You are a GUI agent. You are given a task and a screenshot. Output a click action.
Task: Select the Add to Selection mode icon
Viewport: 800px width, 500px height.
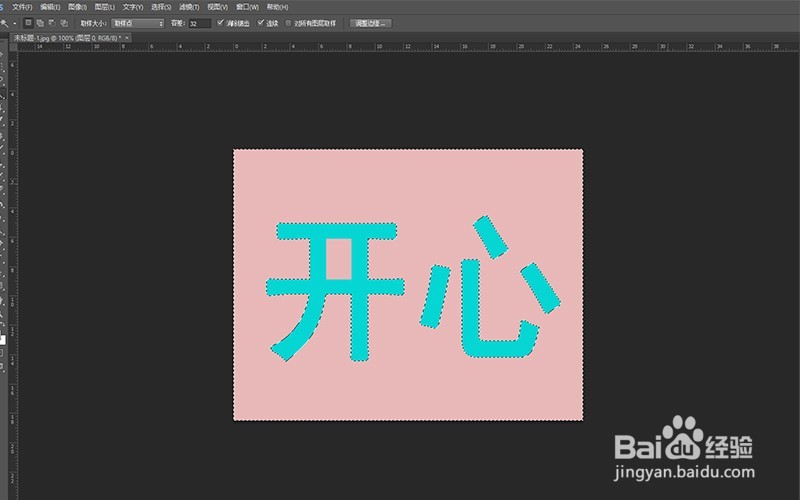pyautogui.click(x=40, y=23)
